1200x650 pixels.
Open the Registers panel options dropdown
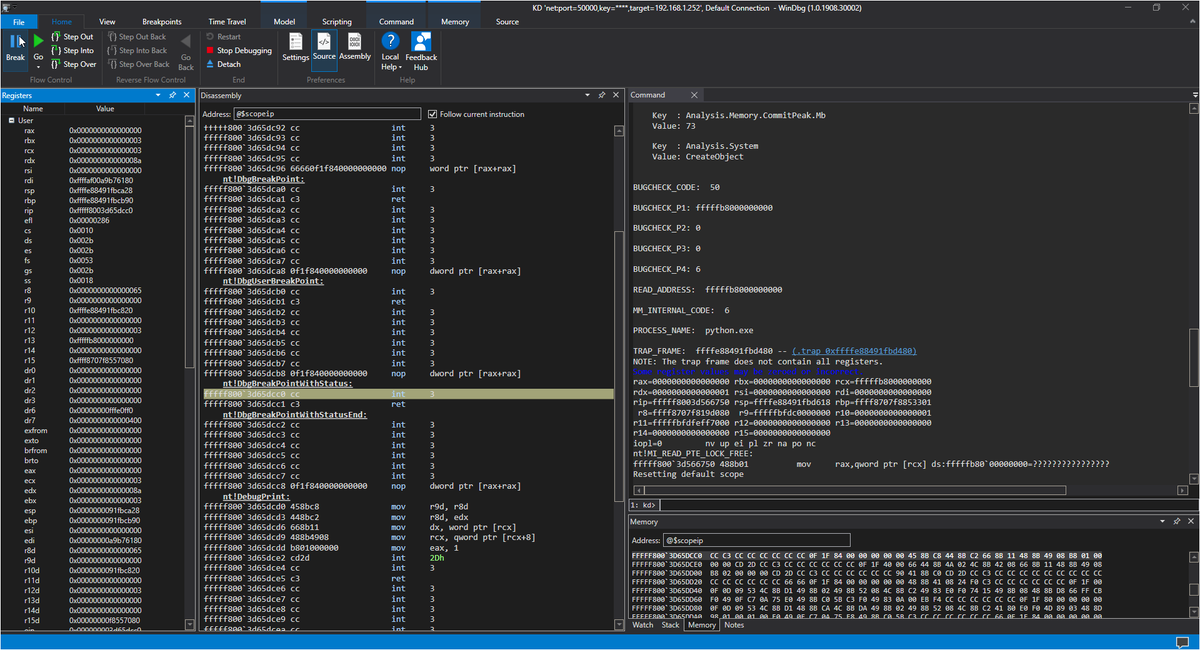[x=160, y=95]
